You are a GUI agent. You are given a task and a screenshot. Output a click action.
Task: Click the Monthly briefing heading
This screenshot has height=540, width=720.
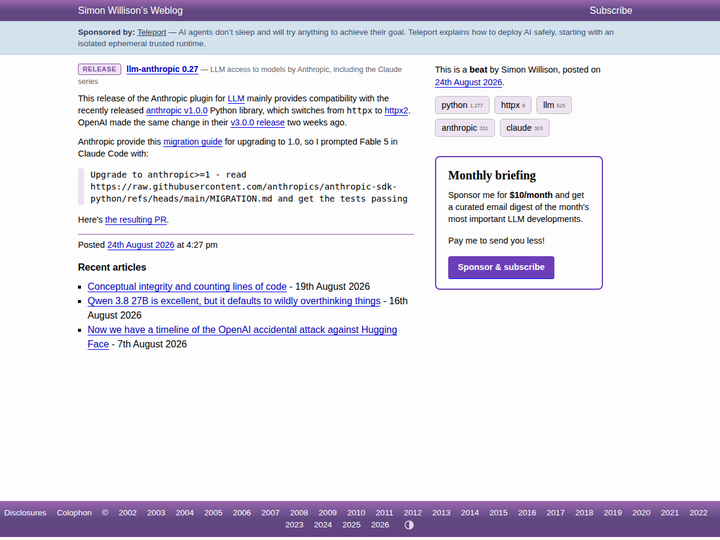point(492,175)
